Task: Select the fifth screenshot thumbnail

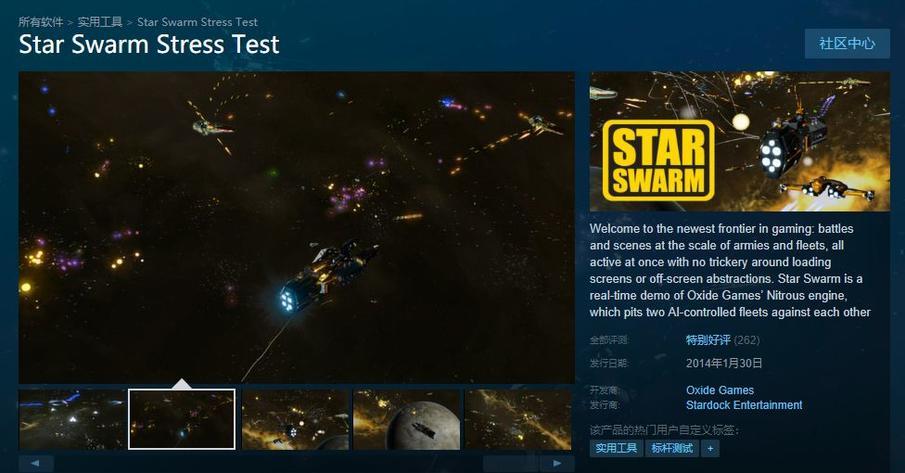Action: 518,419
